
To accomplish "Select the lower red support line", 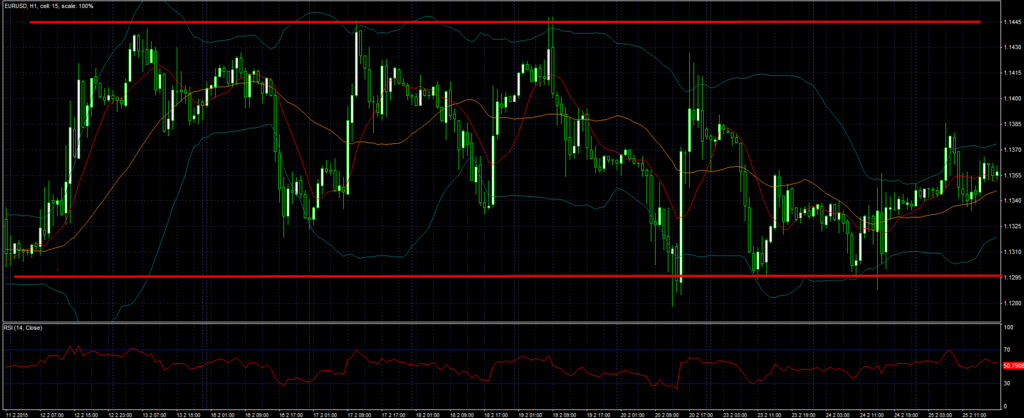I will coord(507,276).
